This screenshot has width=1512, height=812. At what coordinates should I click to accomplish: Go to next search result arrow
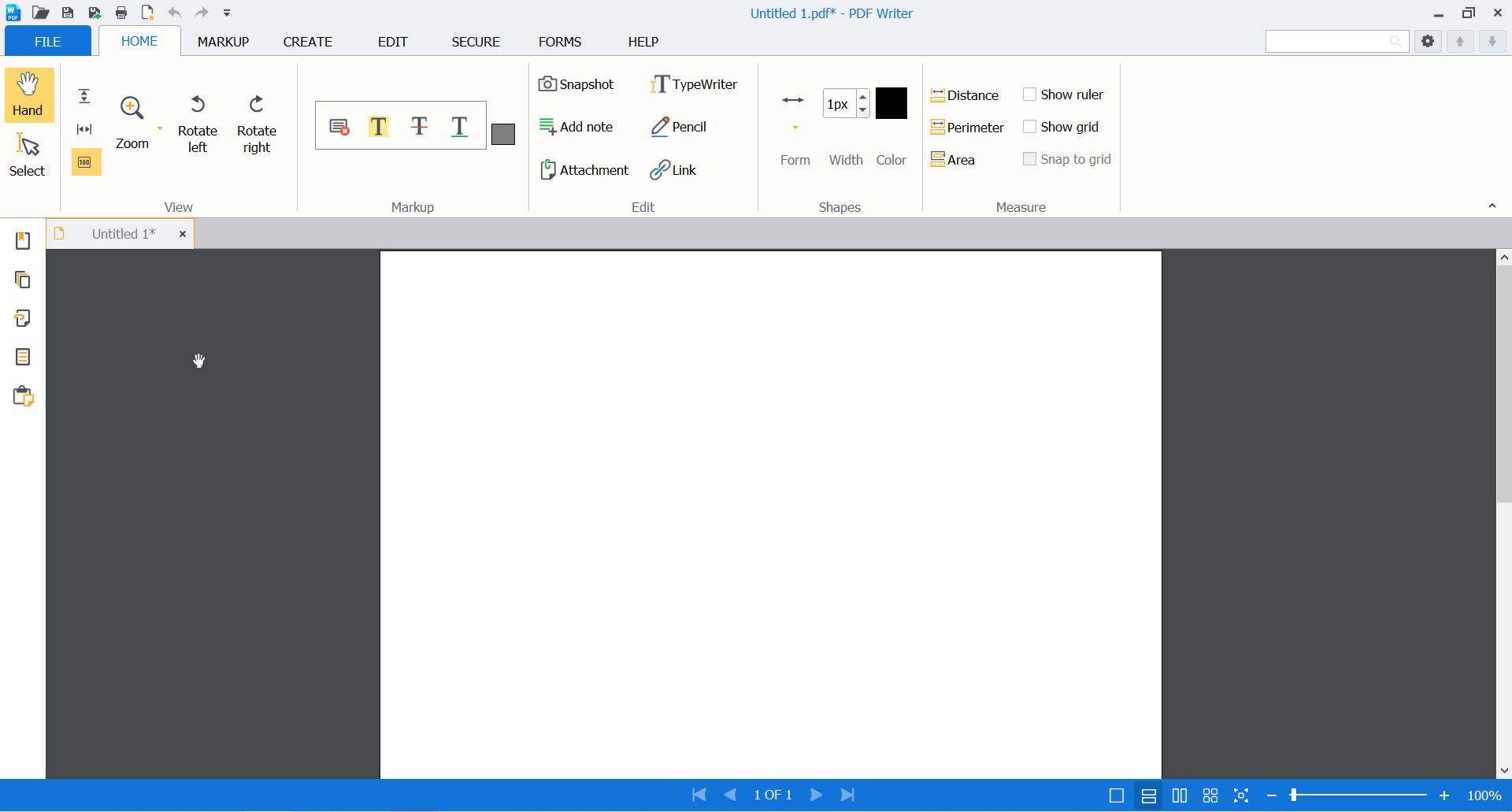(x=1492, y=42)
